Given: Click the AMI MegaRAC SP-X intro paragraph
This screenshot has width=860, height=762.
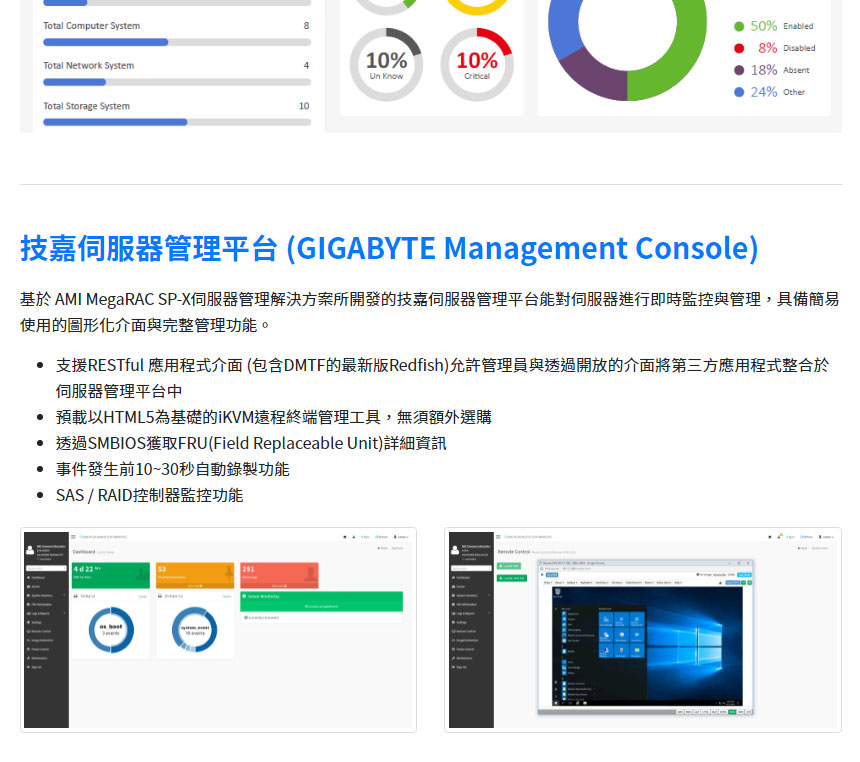Looking at the screenshot, I should [430, 312].
